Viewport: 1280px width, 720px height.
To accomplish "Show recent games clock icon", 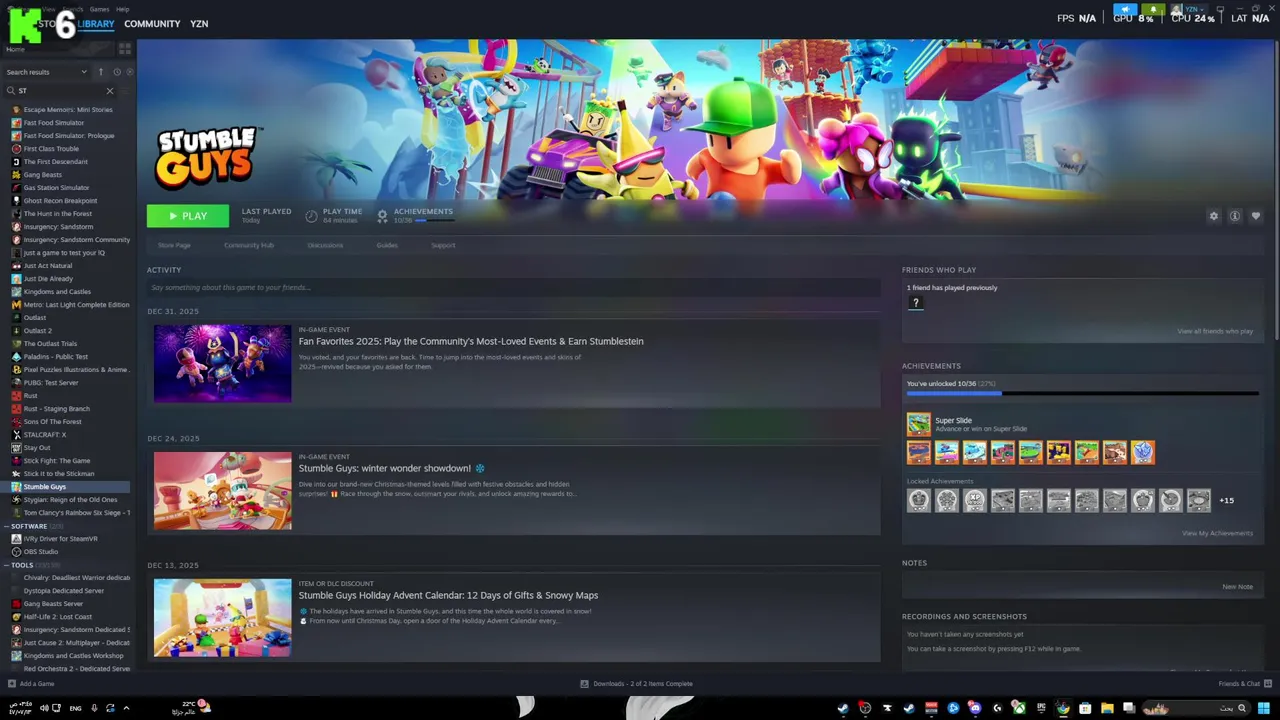I will (117, 72).
